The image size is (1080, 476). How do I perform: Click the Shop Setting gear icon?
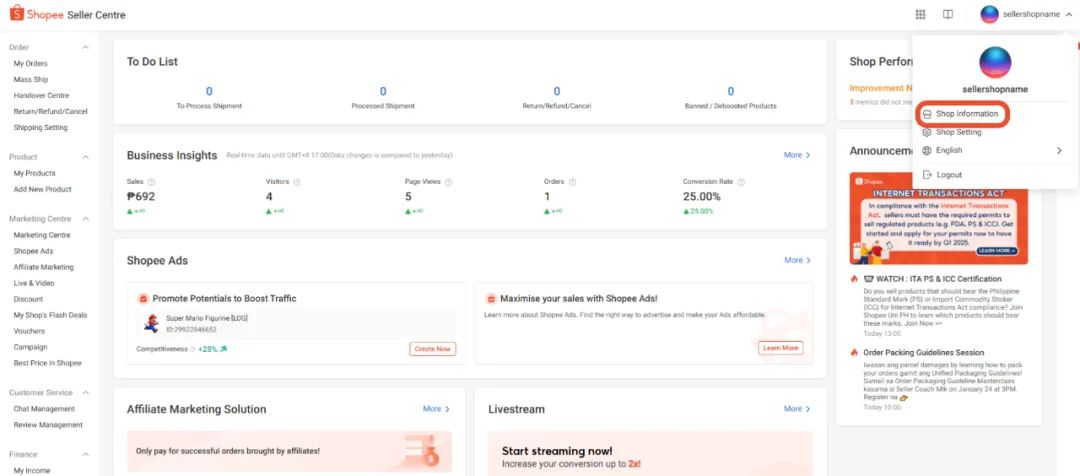(927, 132)
